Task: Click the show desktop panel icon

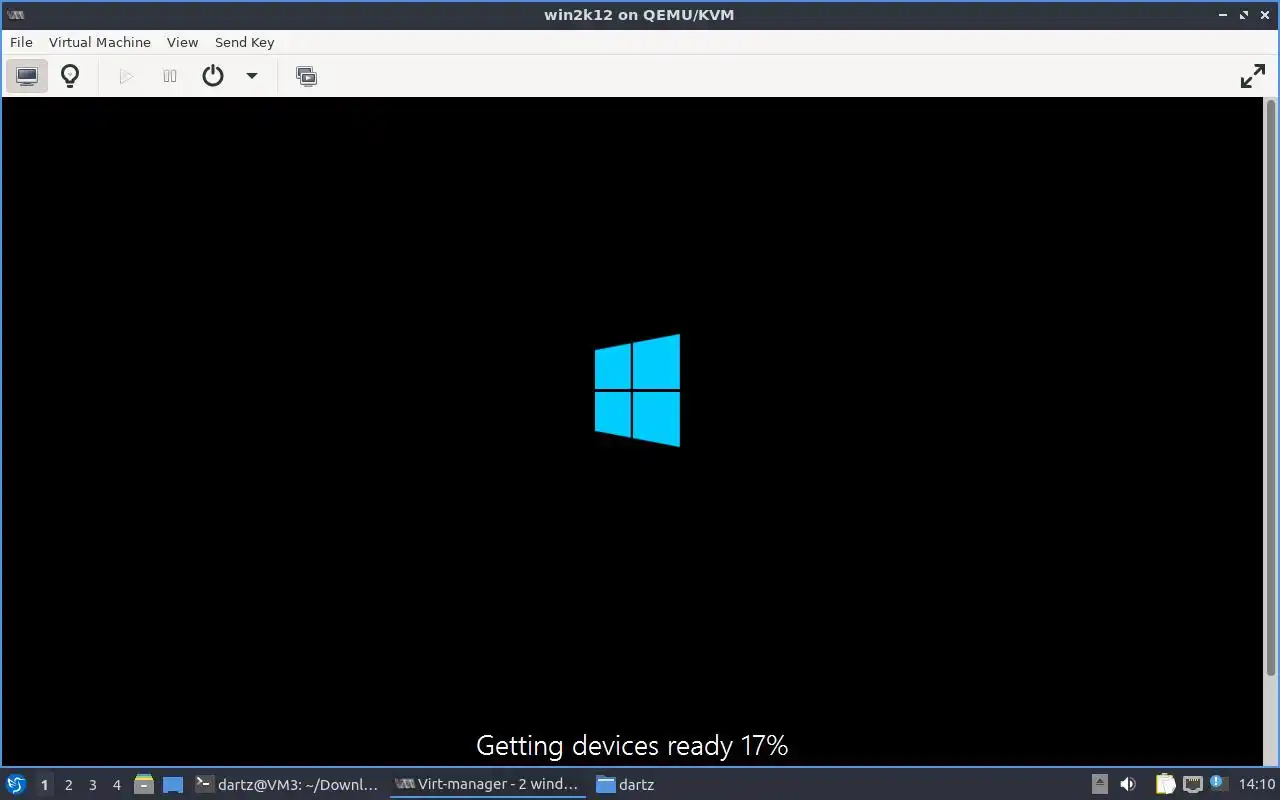Action: click(173, 784)
